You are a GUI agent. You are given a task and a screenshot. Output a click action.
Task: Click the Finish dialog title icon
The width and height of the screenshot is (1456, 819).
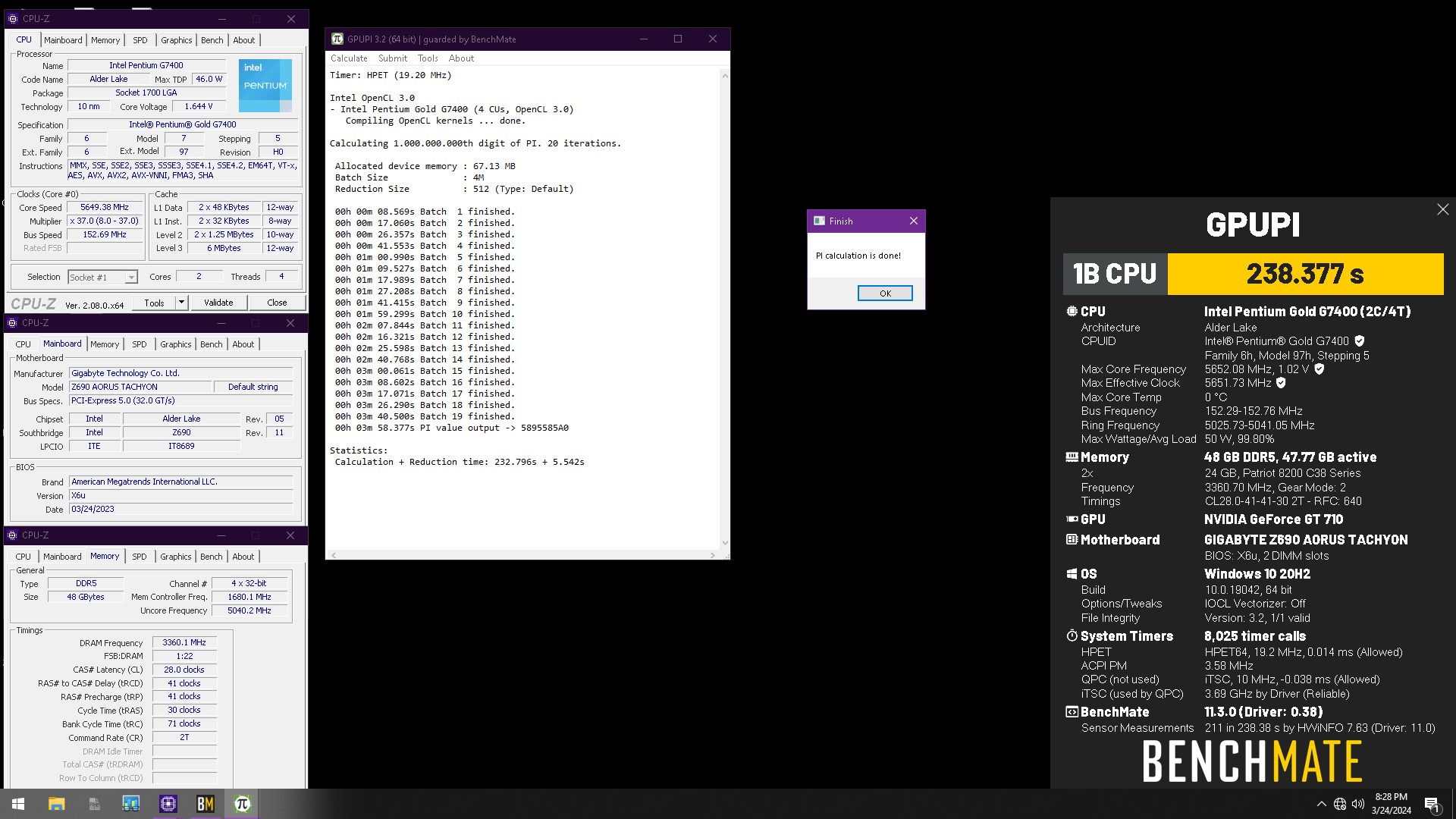[x=819, y=221]
